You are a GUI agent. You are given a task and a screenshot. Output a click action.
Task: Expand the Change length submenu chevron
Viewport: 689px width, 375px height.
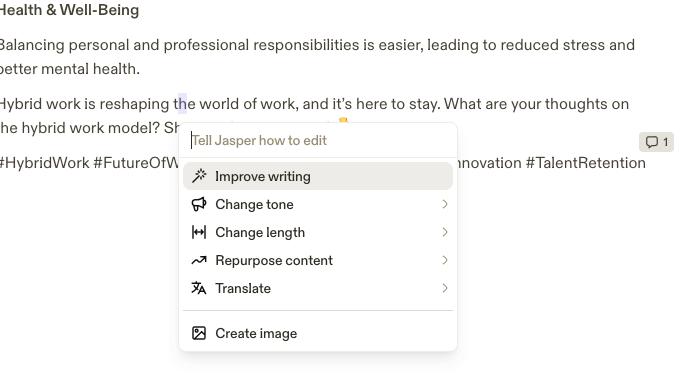[x=445, y=232]
